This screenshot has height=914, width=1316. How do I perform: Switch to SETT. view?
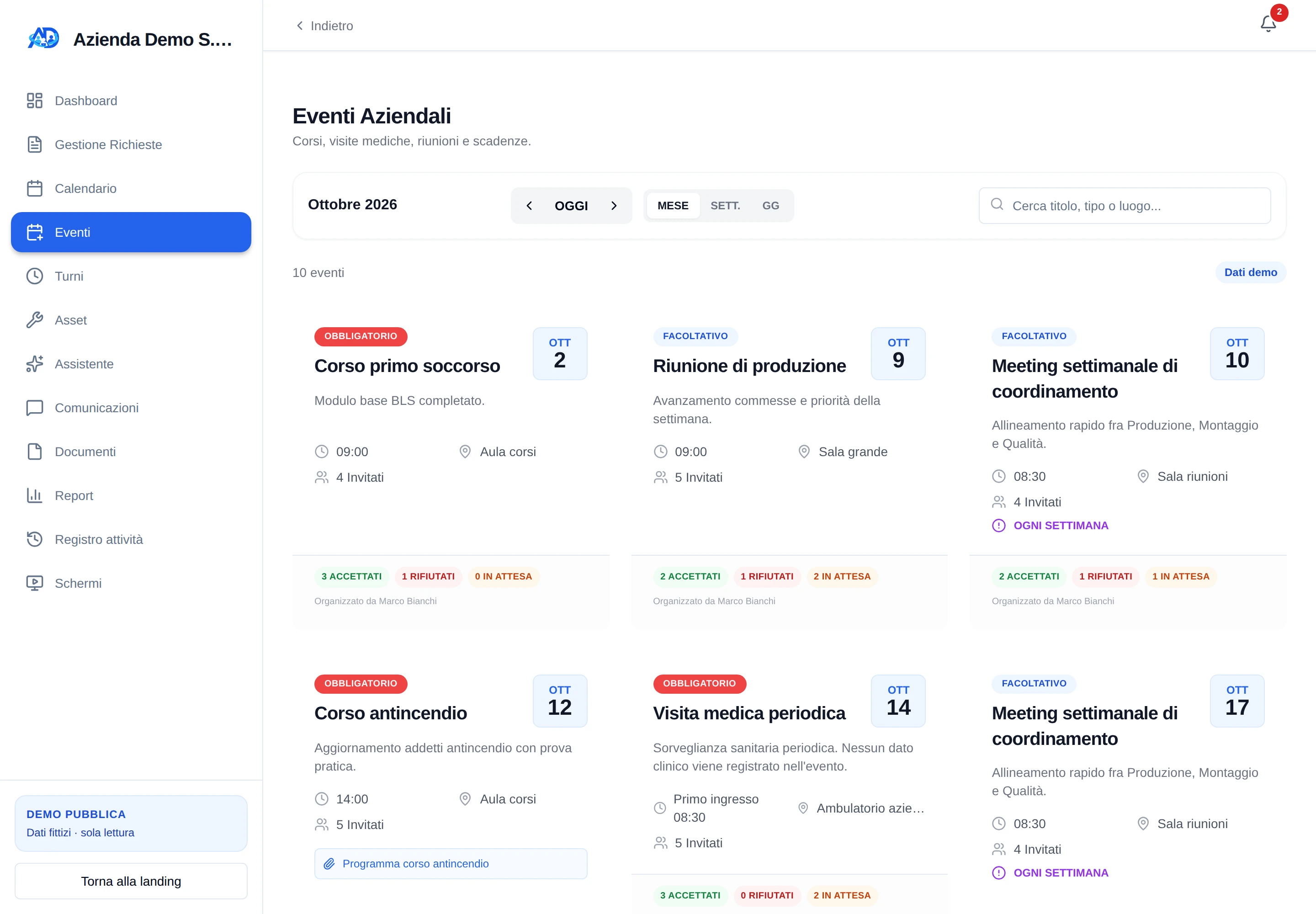[725, 206]
